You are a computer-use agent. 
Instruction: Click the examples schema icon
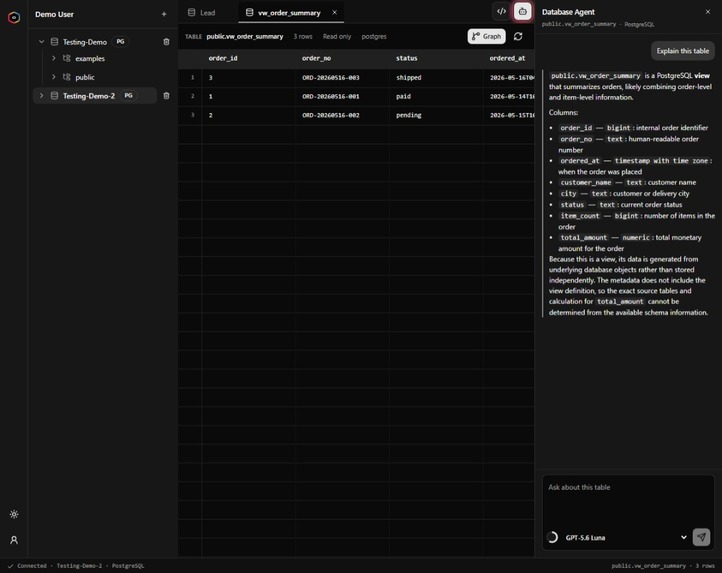coord(67,58)
